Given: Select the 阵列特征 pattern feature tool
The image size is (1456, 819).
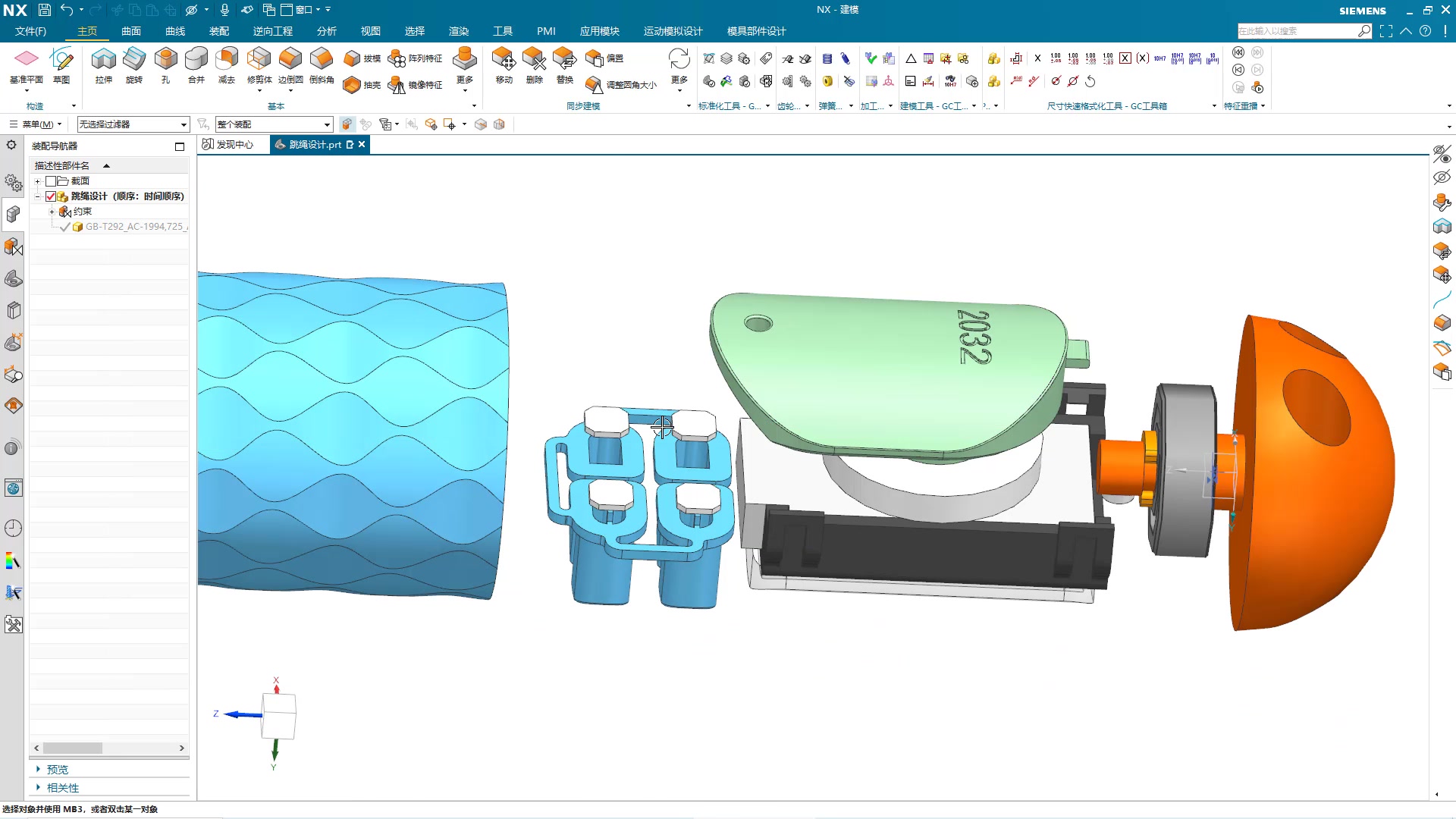Looking at the screenshot, I should [x=415, y=58].
